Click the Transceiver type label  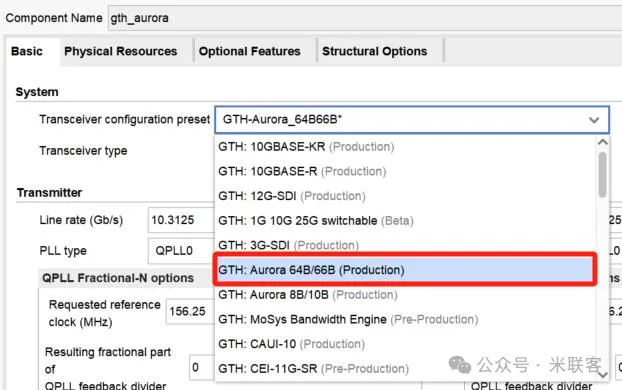point(83,151)
